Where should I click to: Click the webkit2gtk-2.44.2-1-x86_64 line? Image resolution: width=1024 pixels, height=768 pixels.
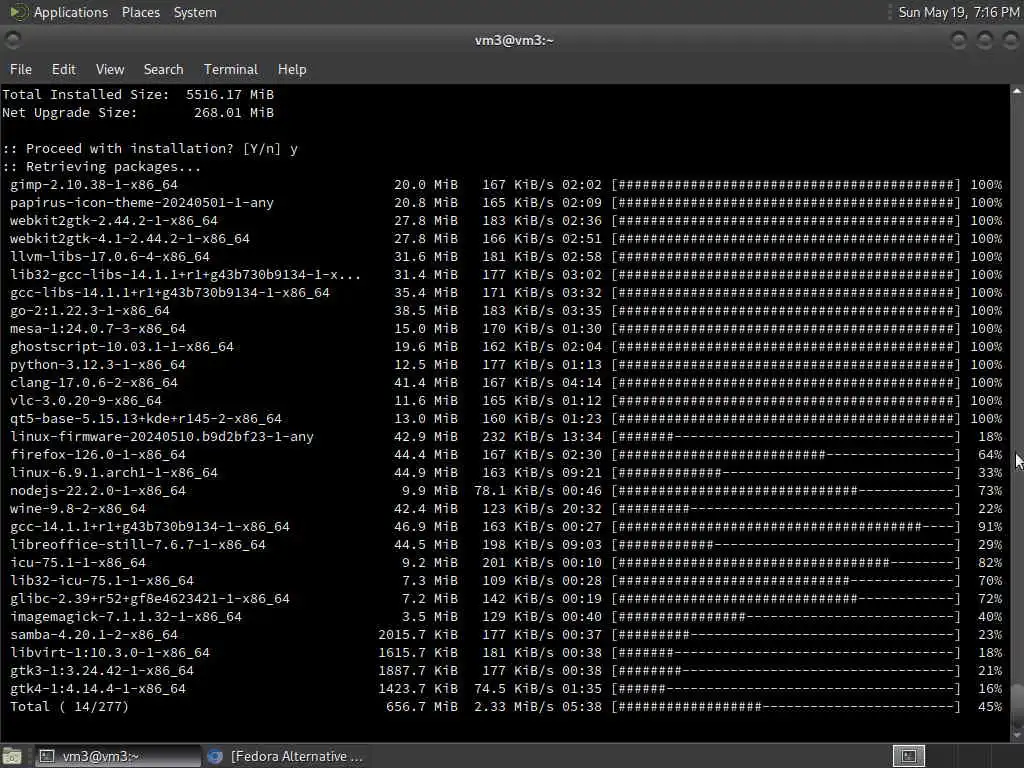click(505, 221)
